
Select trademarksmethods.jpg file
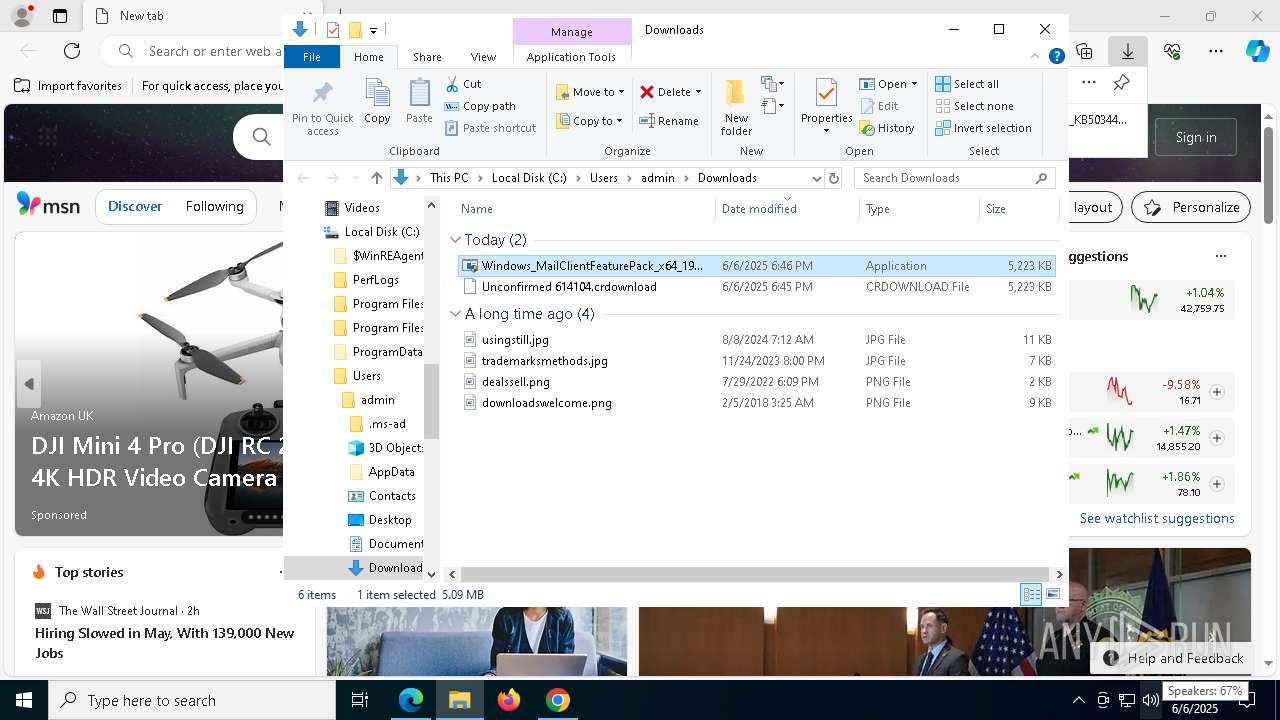(757, 361)
